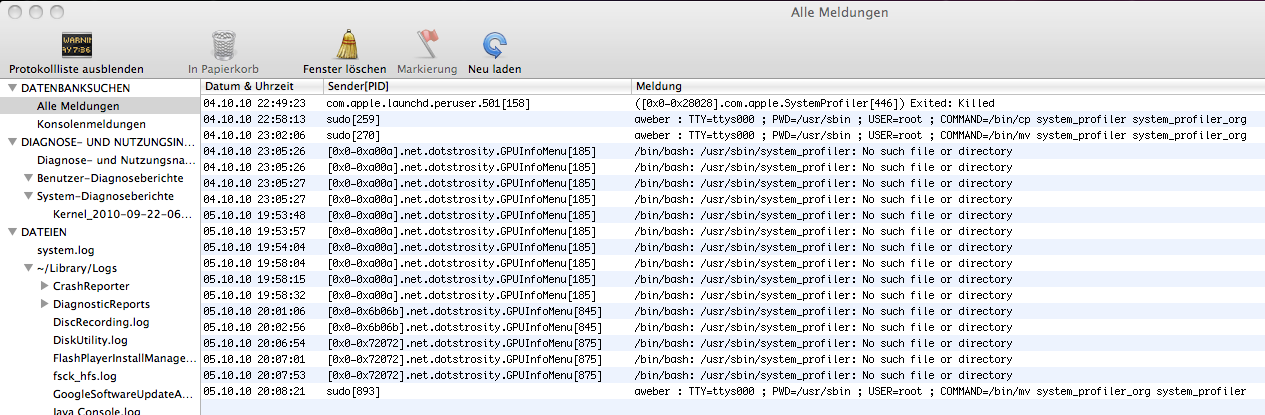Expand the DiagnosticReports folder
1265x415 pixels.
tap(44, 304)
